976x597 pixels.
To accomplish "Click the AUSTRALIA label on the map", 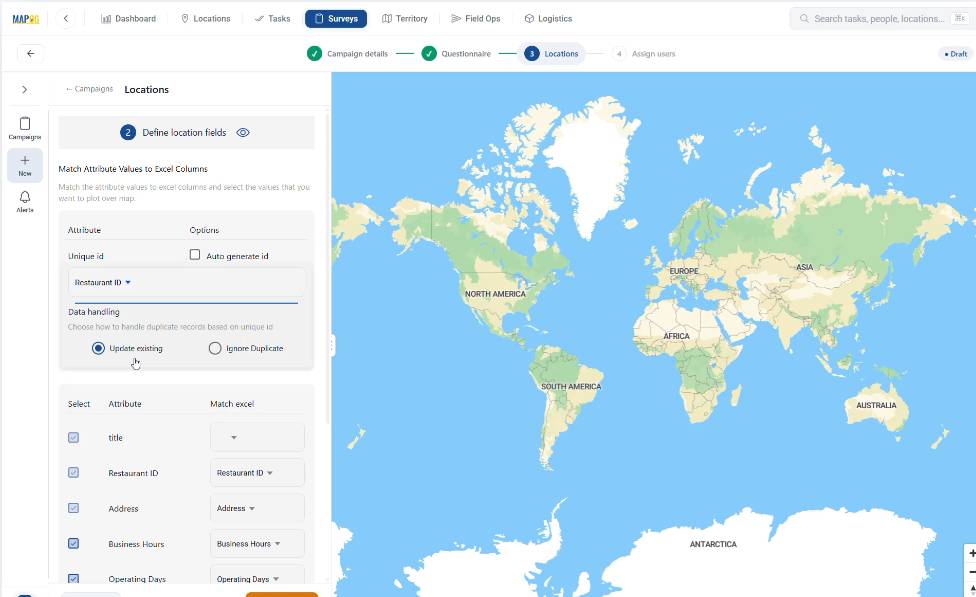I will coord(876,405).
